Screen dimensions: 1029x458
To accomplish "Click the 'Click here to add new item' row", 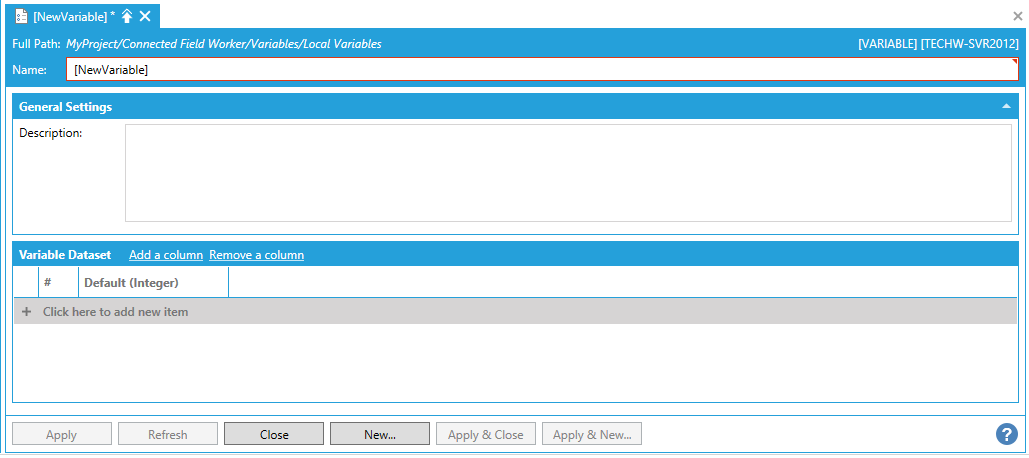I will [115, 312].
